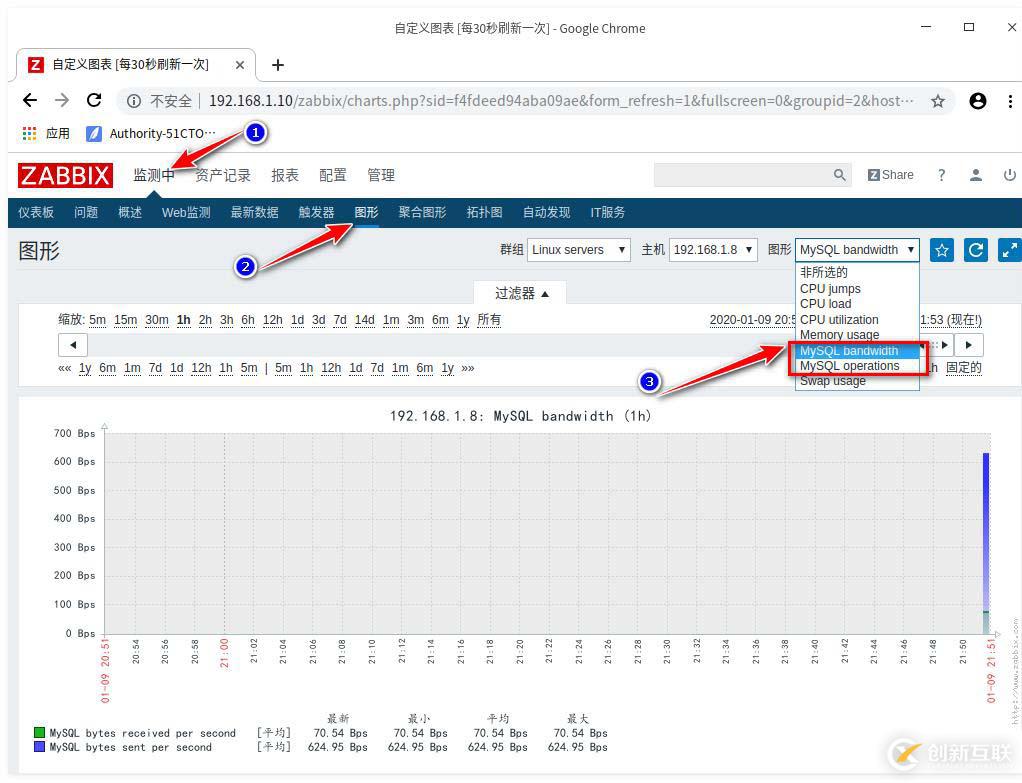Go to the Web监测 submenu
The image size is (1022, 783).
[186, 212]
